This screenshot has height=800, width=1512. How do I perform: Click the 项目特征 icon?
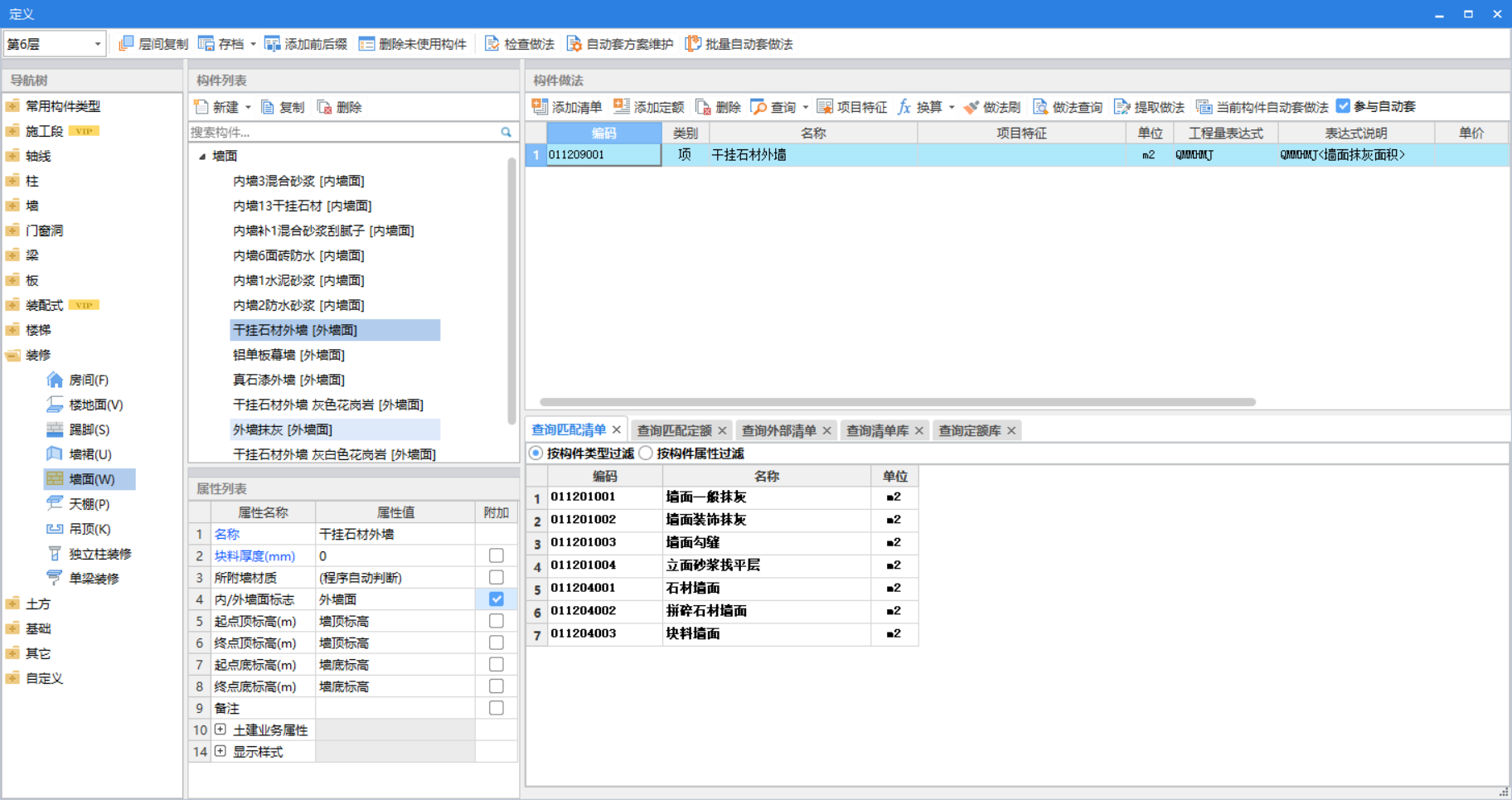coord(825,107)
